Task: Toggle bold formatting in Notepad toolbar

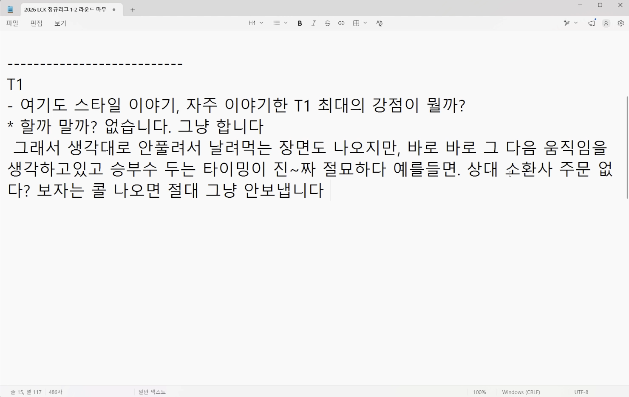Action: [x=300, y=23]
